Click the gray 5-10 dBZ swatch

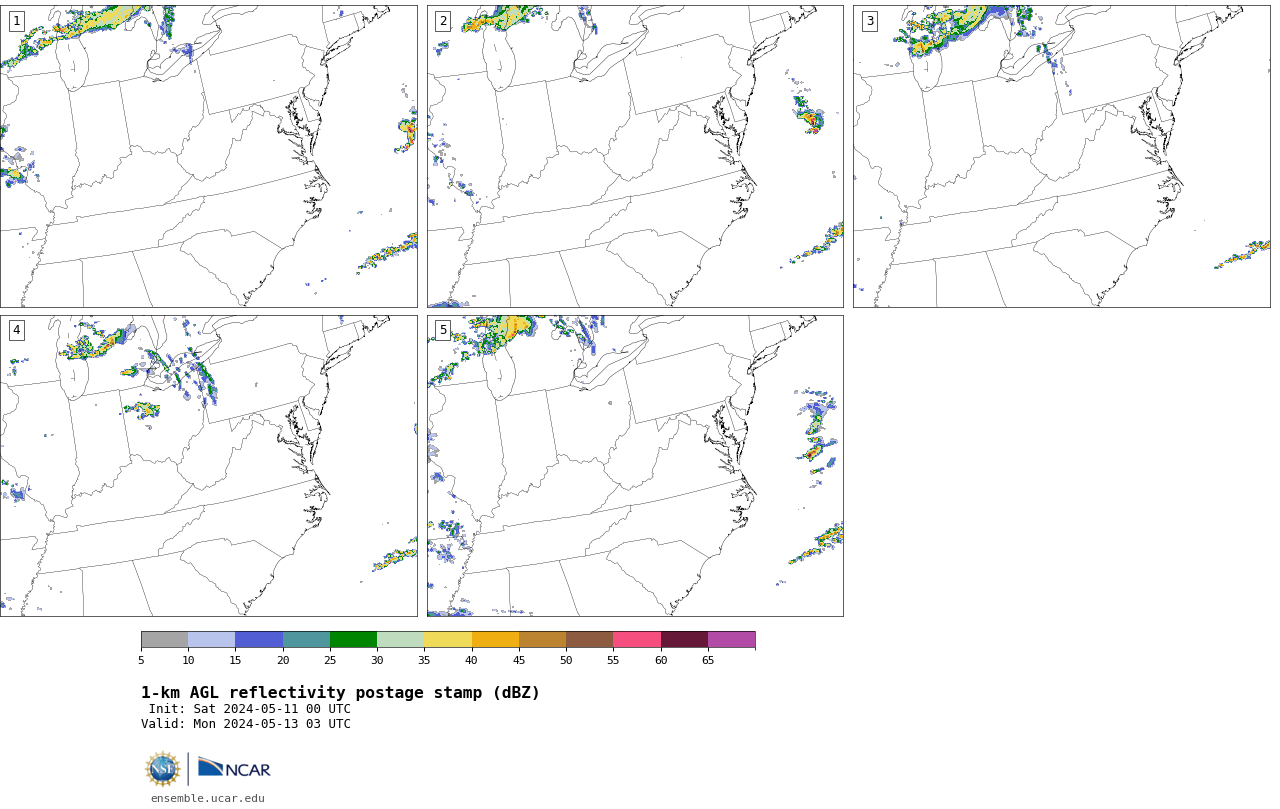point(164,640)
